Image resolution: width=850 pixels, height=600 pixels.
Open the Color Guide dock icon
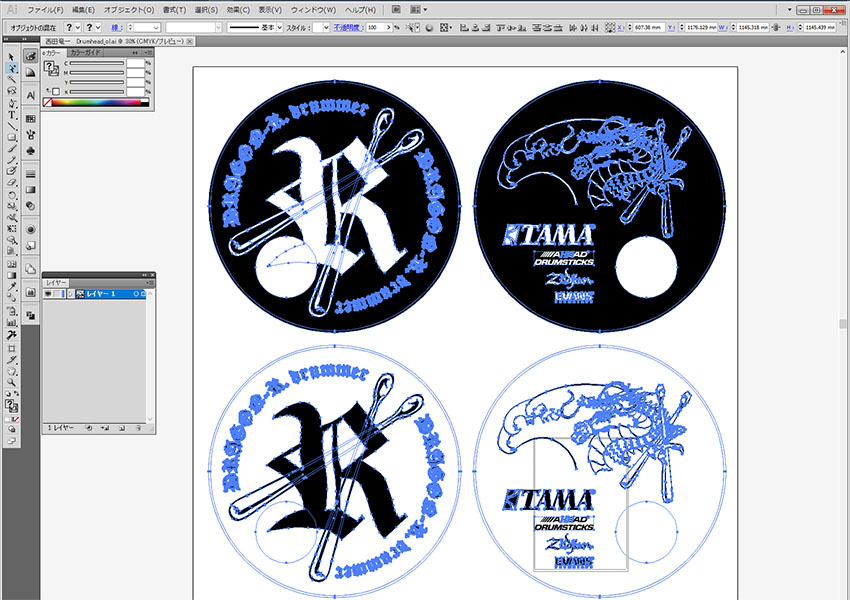coord(30,72)
